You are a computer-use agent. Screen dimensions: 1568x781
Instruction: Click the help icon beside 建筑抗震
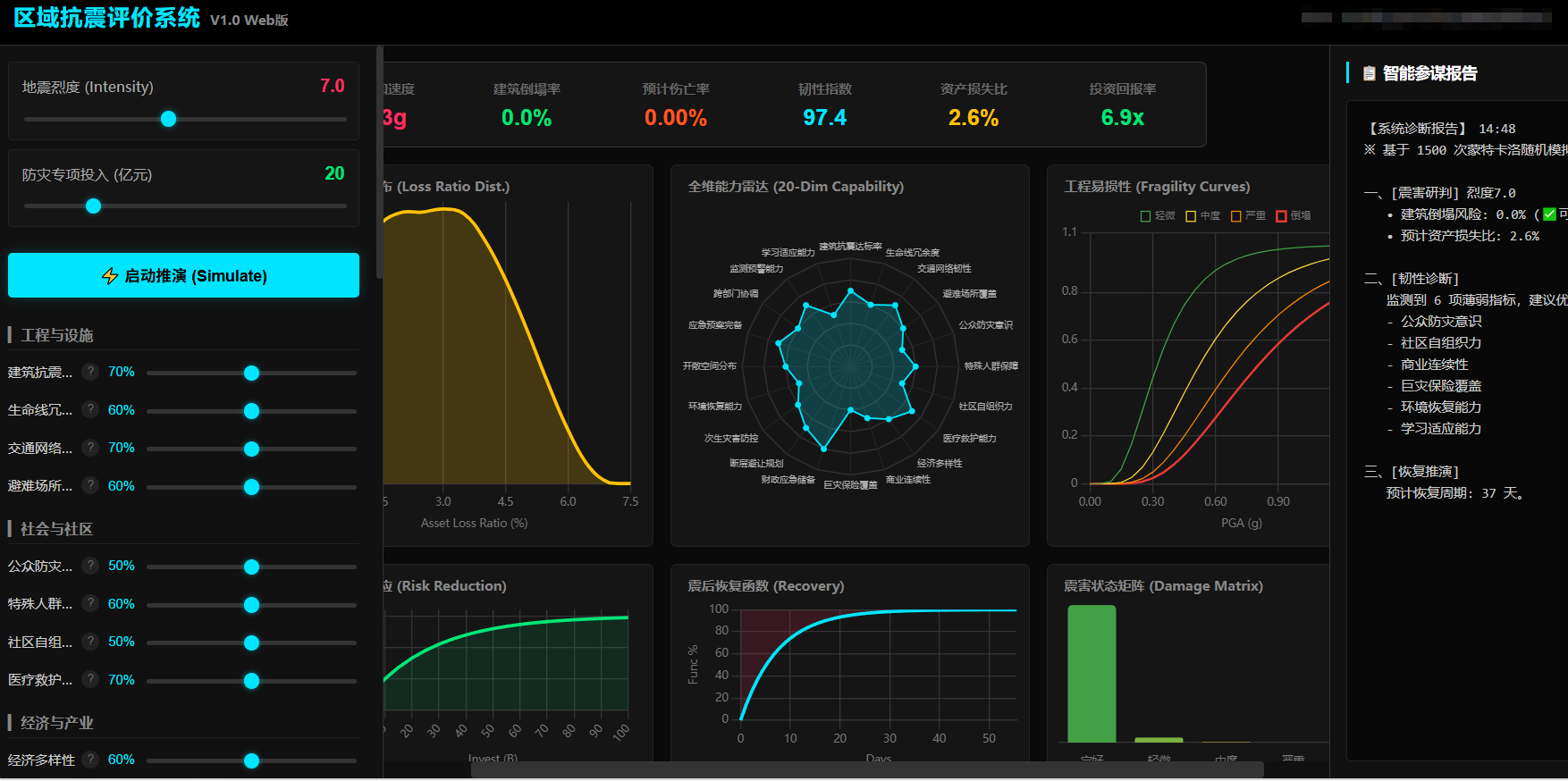pyautogui.click(x=90, y=372)
